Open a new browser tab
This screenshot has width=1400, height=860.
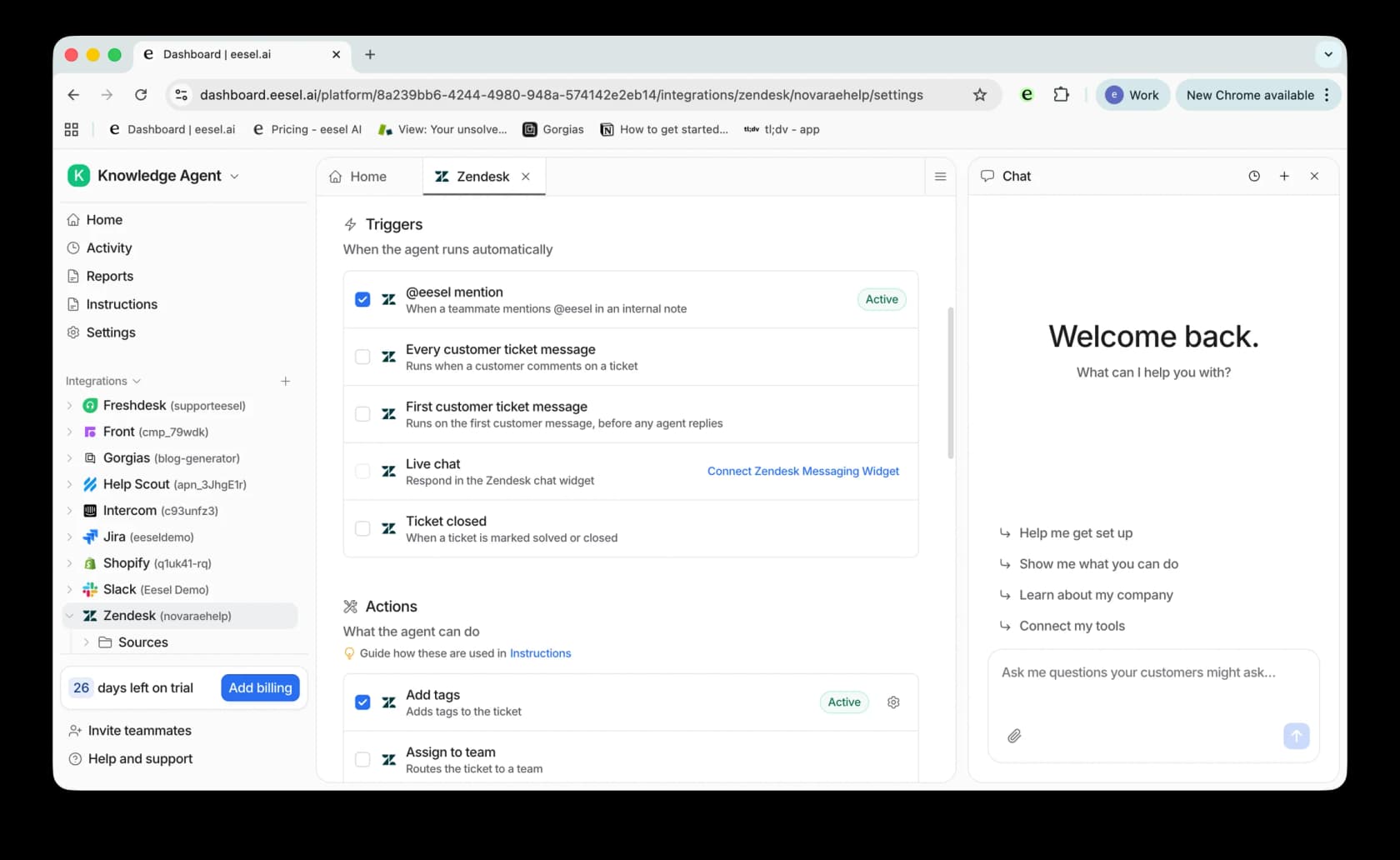pos(370,54)
